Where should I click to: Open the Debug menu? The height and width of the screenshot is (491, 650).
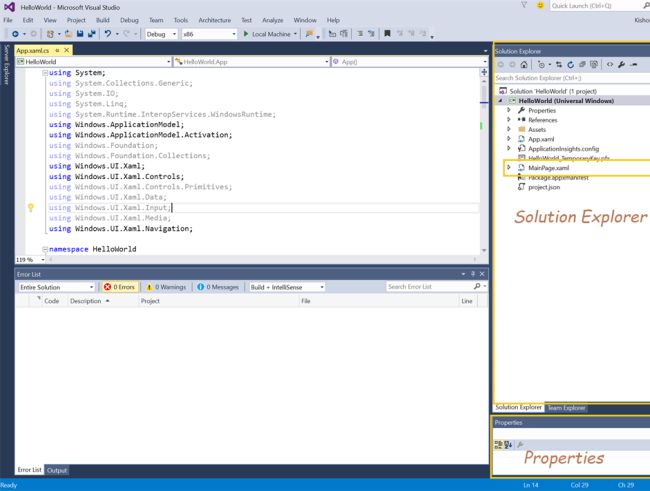(129, 20)
